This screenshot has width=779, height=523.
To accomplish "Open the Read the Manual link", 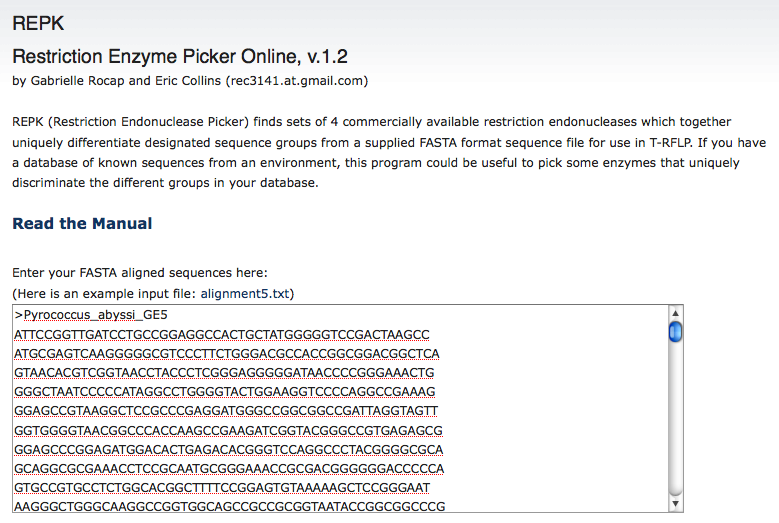I will point(82,224).
